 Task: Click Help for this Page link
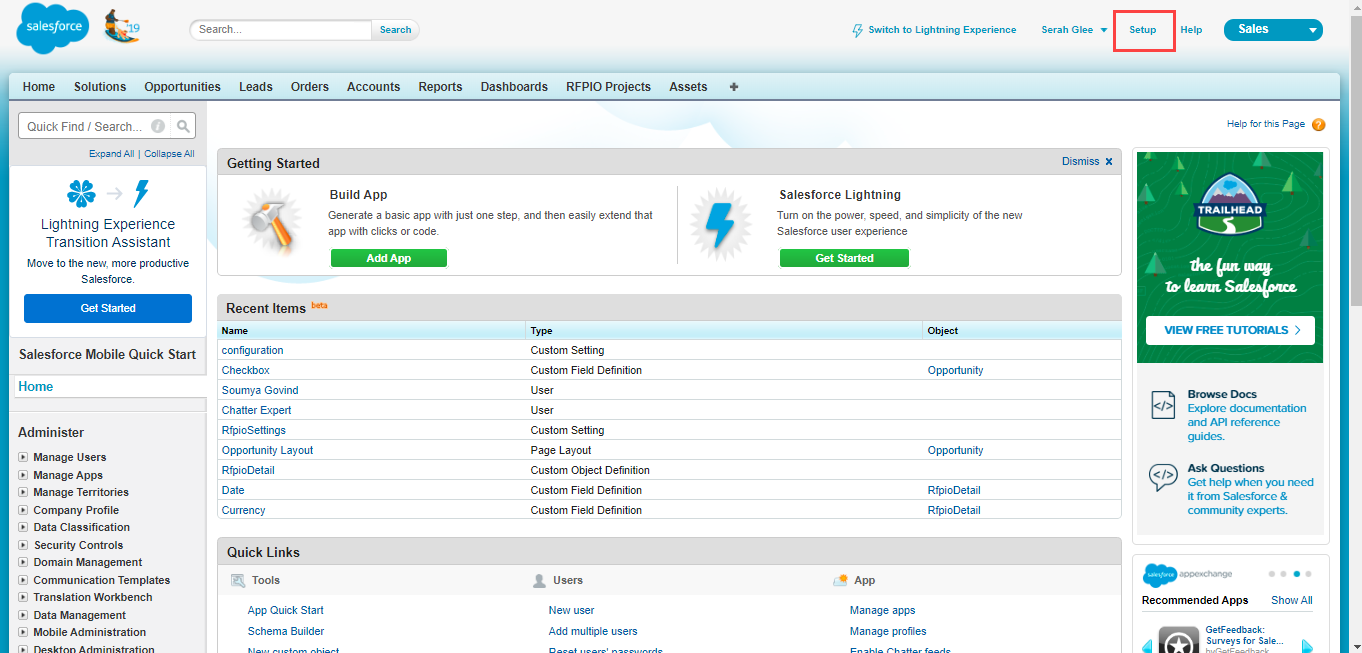pos(1266,124)
